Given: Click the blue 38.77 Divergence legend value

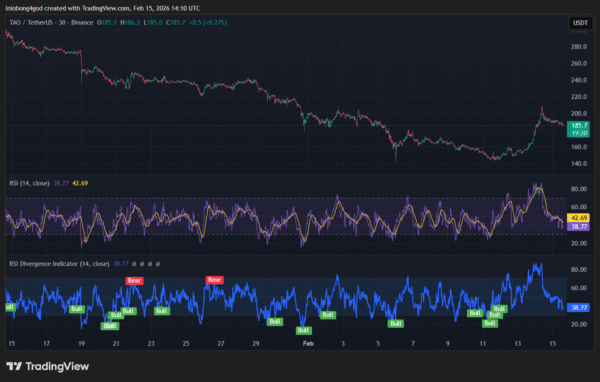Looking at the screenshot, I should coord(121,264).
